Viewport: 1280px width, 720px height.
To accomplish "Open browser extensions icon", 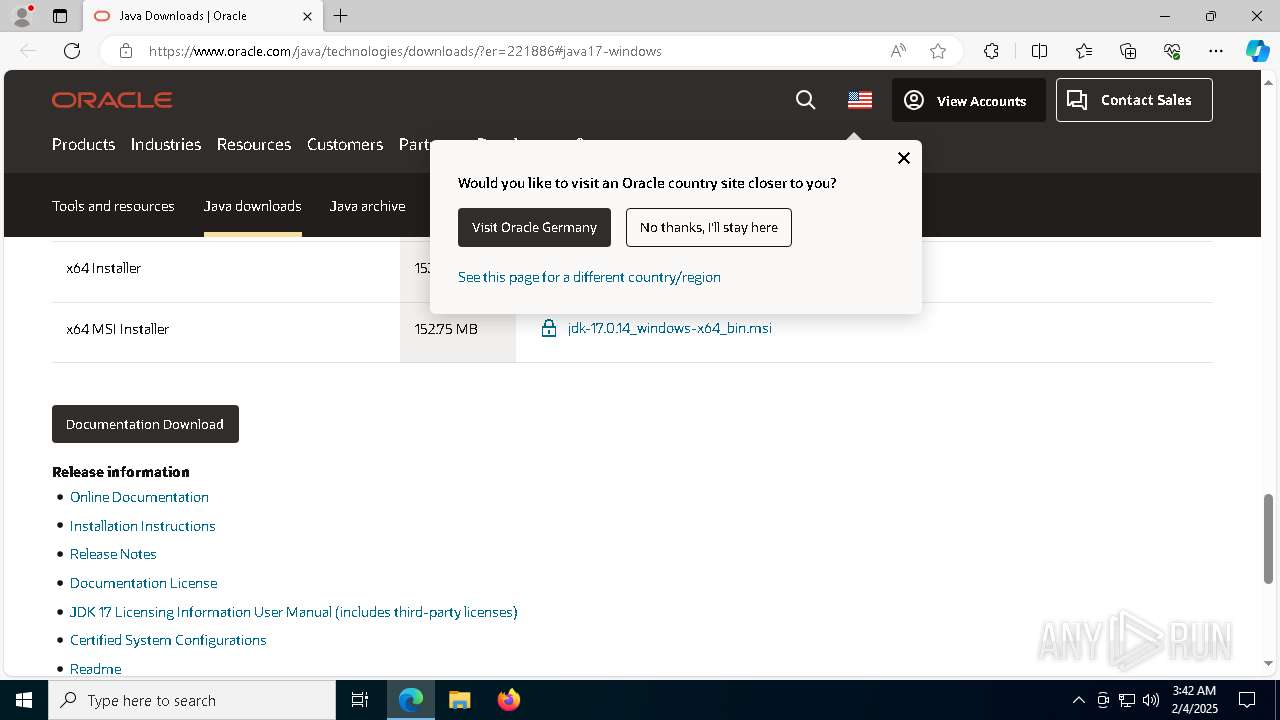I will pyautogui.click(x=991, y=51).
